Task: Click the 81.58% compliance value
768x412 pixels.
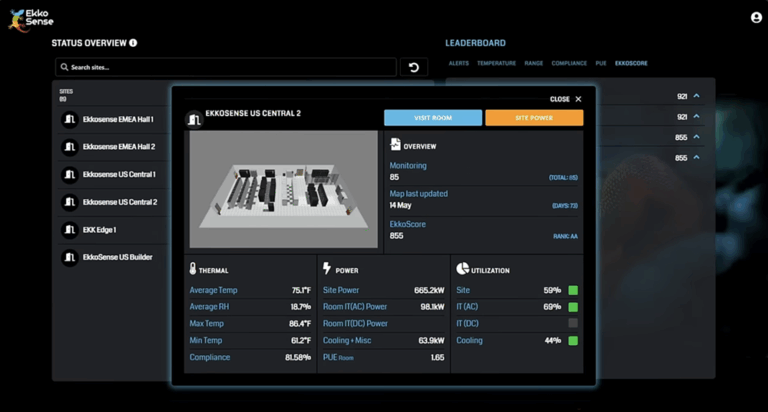Action: 298,357
